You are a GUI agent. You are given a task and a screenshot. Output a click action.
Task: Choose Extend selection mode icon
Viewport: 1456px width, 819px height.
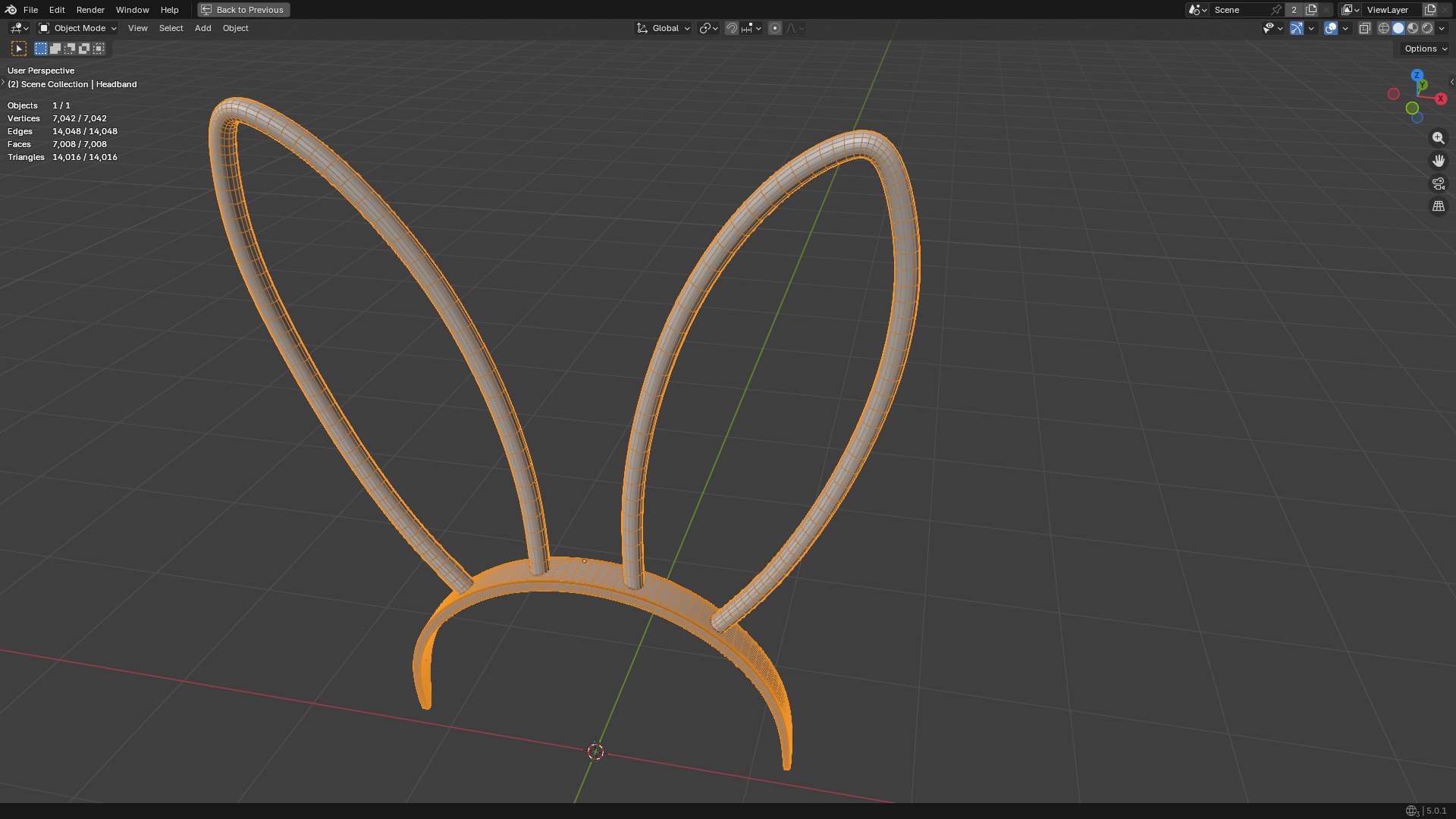pyautogui.click(x=55, y=49)
